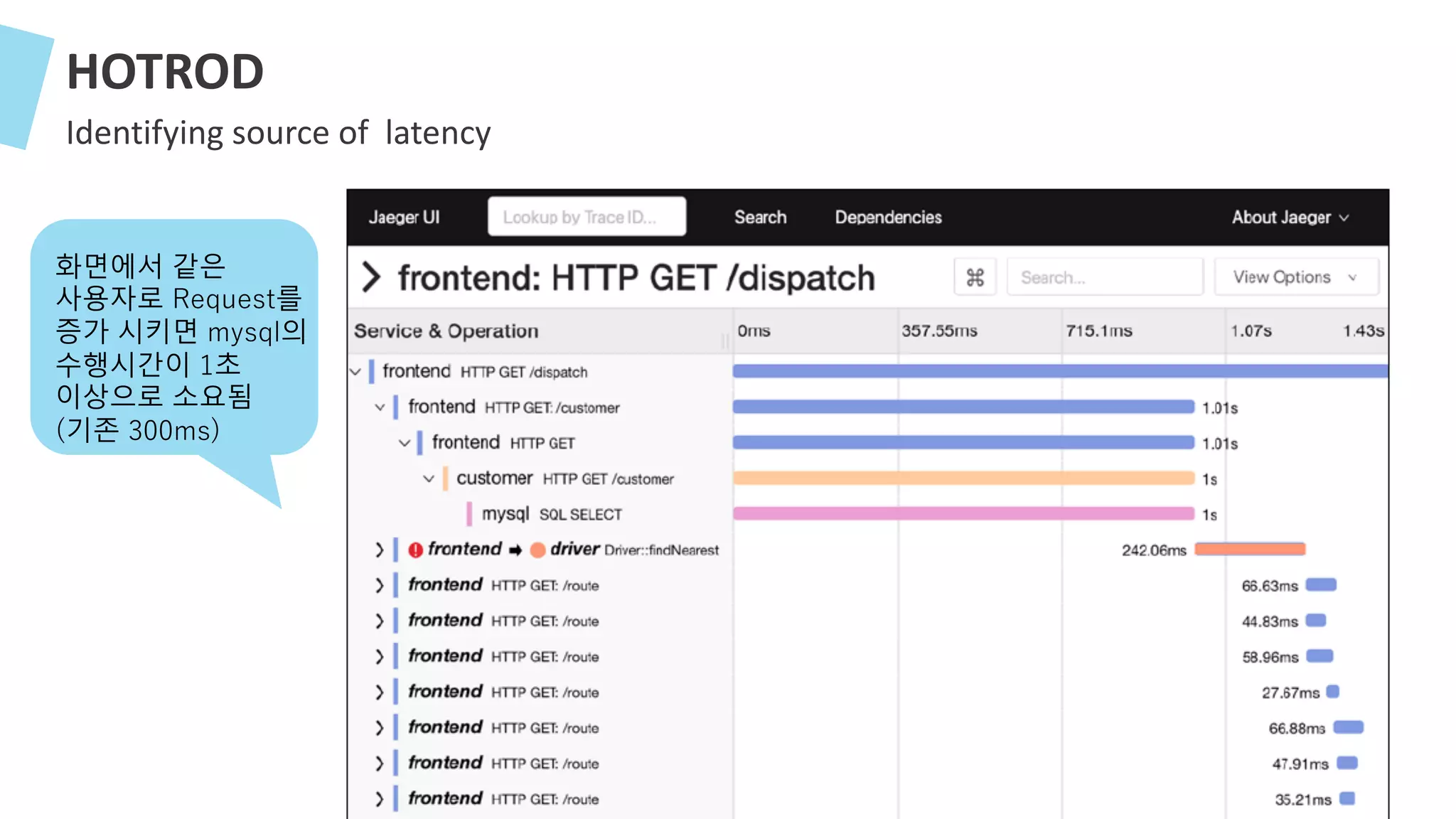Screen dimensions: 1456x819
Task: Open the About Jaeger menu
Action: (x=1290, y=218)
